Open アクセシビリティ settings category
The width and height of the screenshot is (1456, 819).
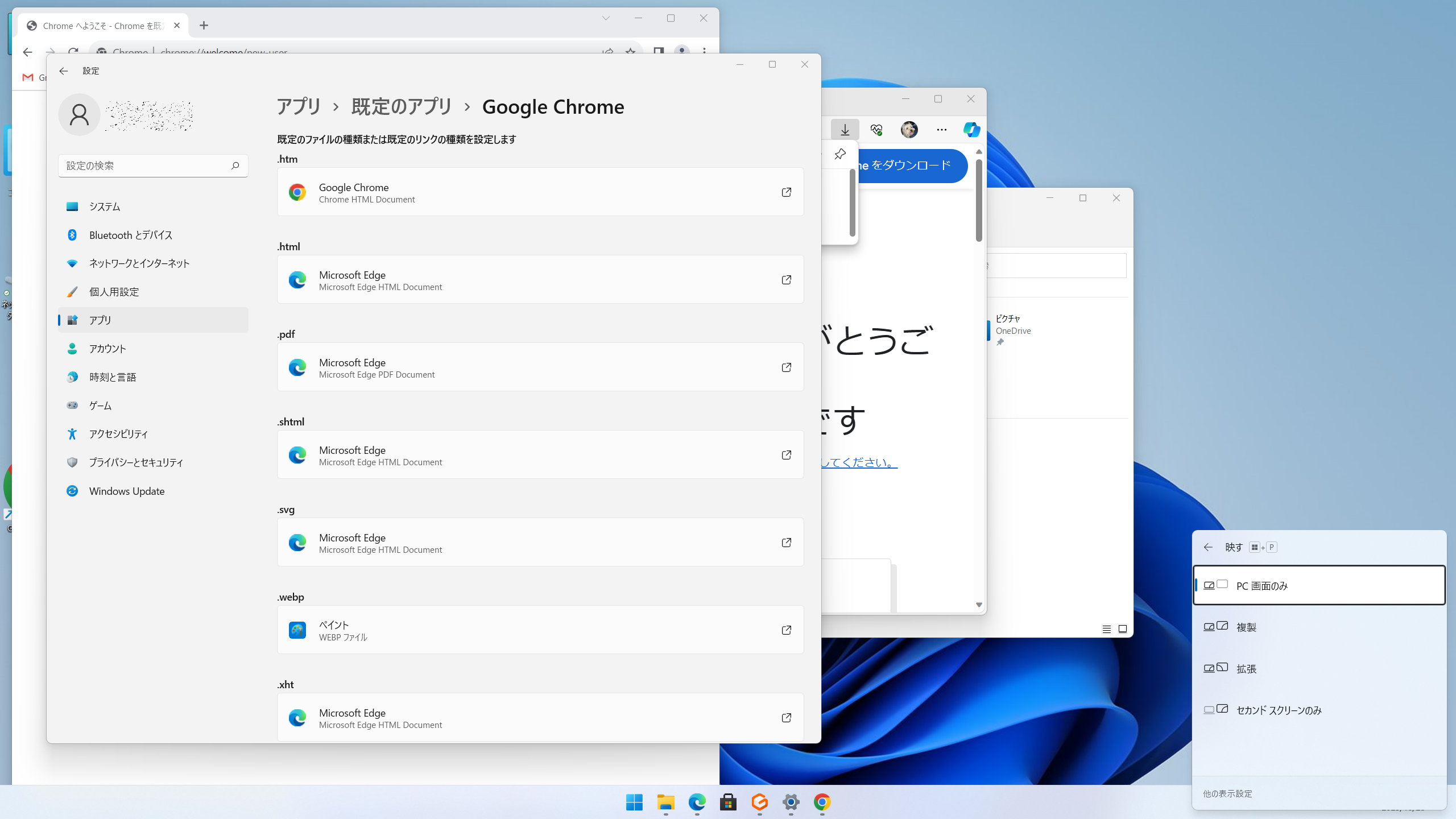(x=153, y=434)
